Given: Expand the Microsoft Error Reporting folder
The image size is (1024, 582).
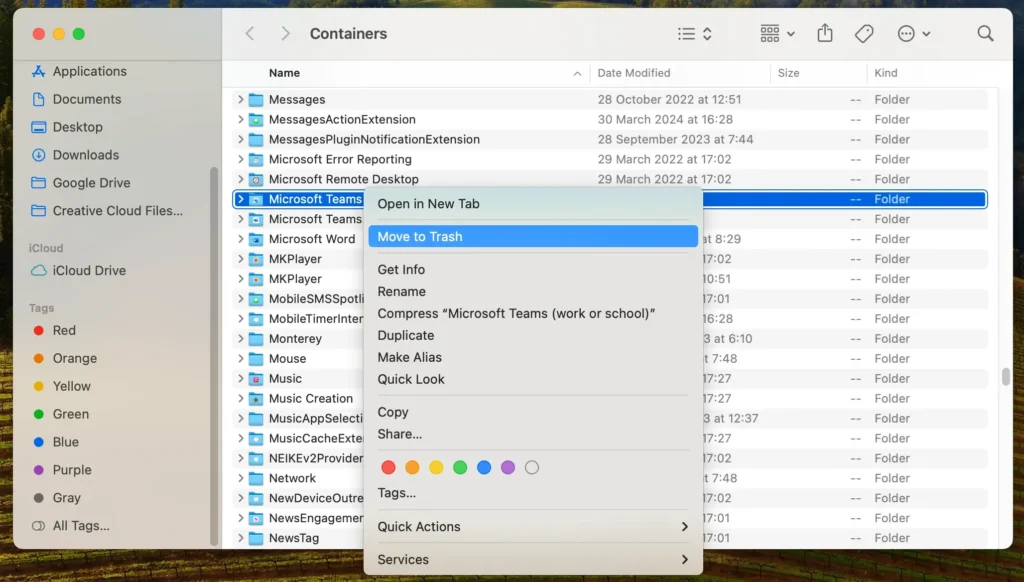Looking at the screenshot, I should [240, 159].
